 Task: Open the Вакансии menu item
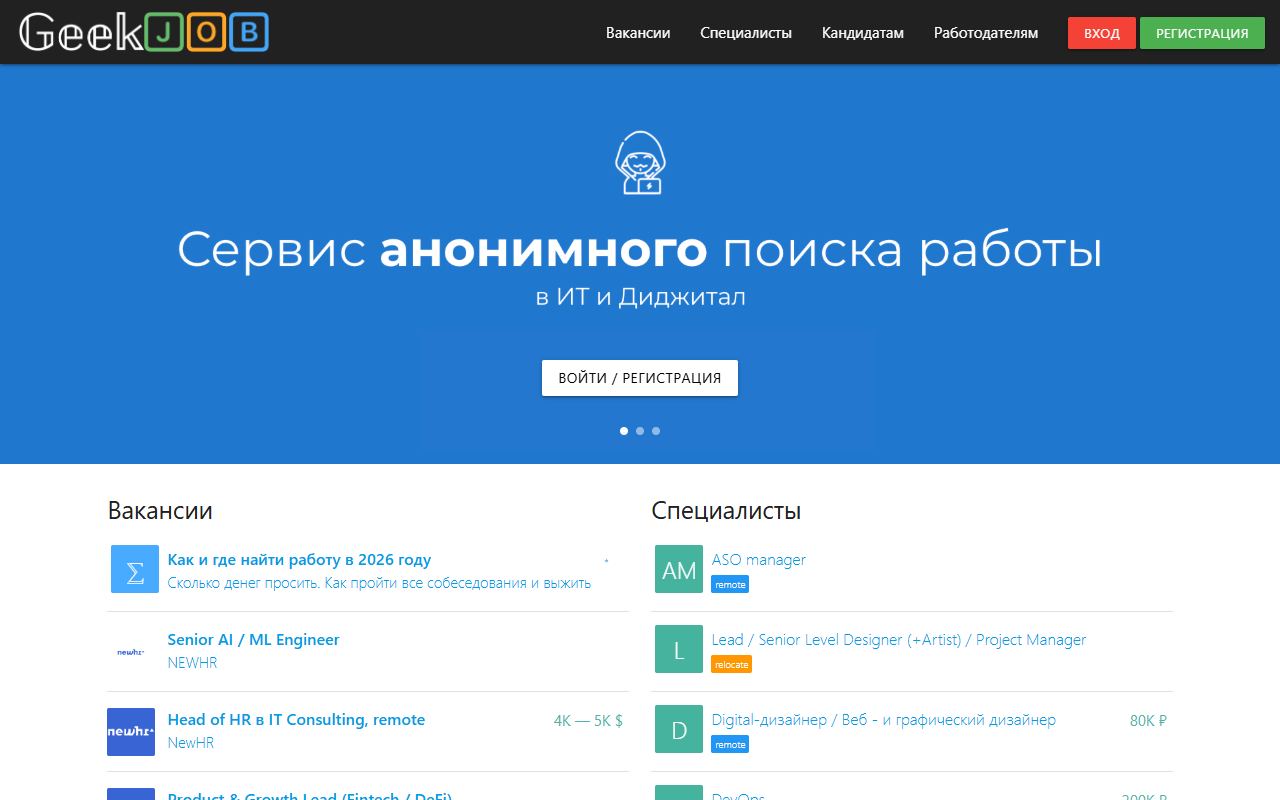[x=638, y=33]
